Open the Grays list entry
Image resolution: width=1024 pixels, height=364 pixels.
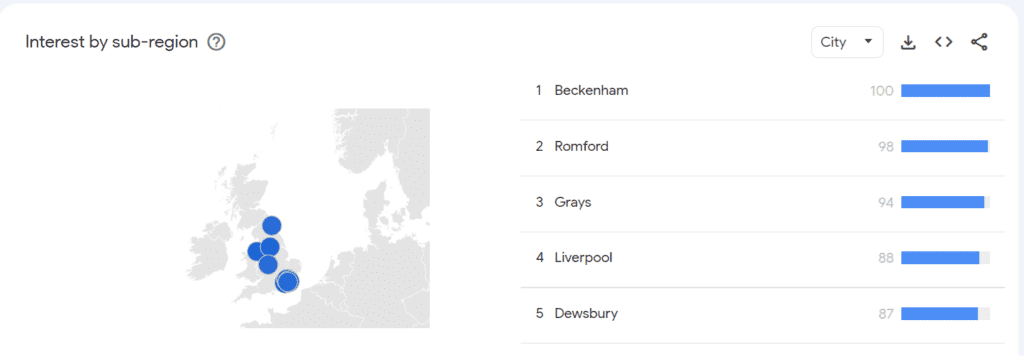click(x=762, y=203)
